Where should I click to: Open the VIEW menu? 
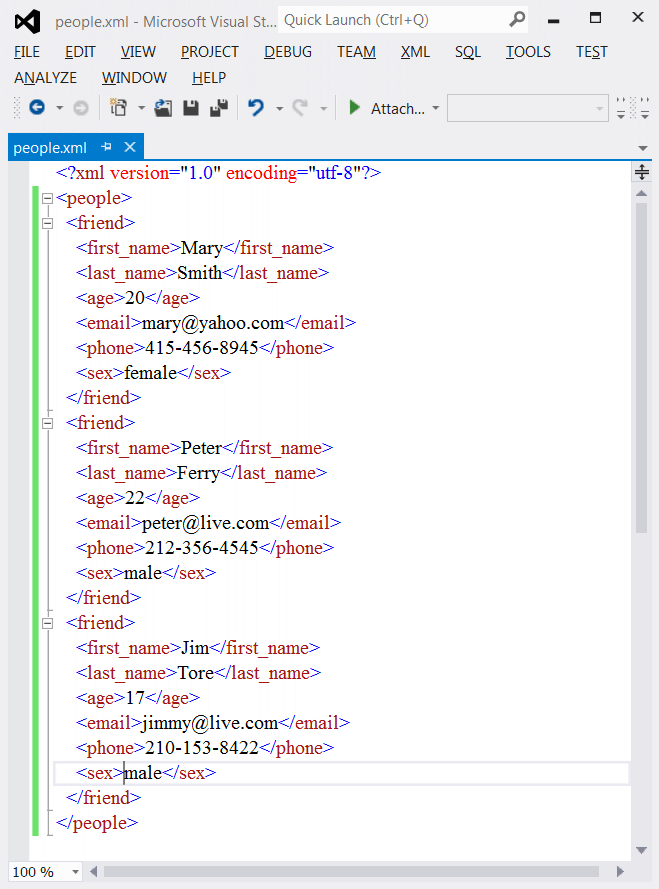[x=138, y=52]
